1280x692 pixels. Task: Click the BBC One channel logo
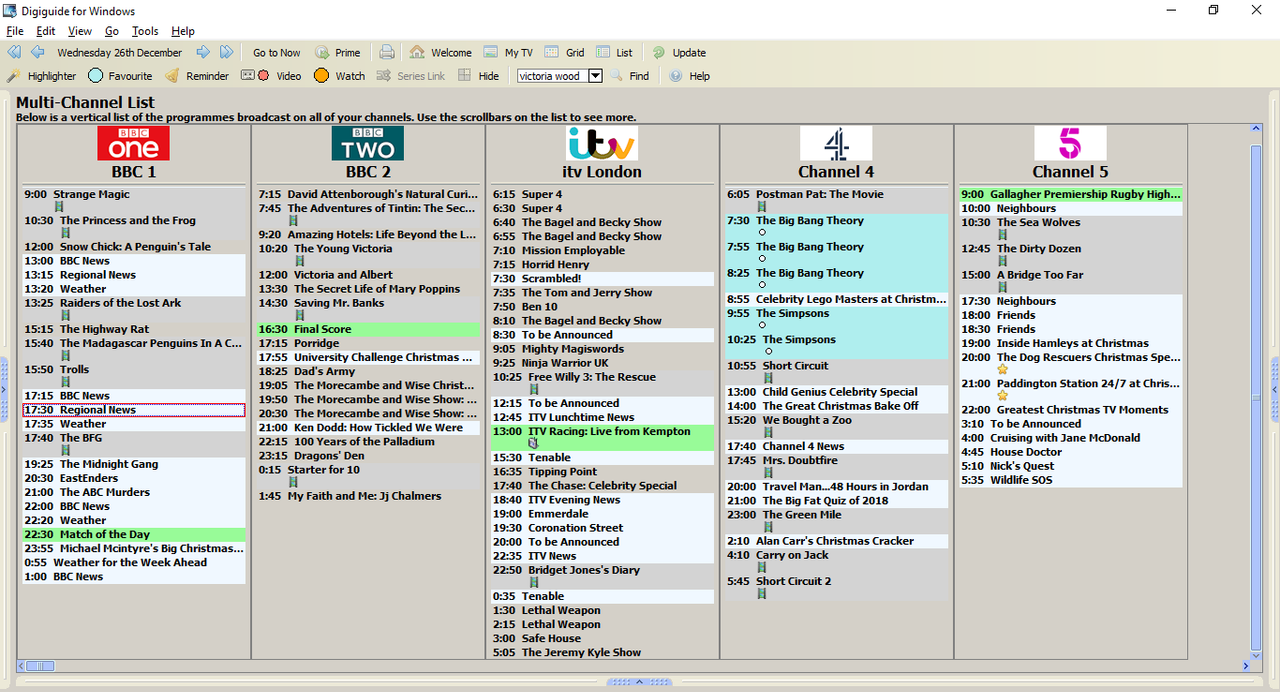point(133,143)
